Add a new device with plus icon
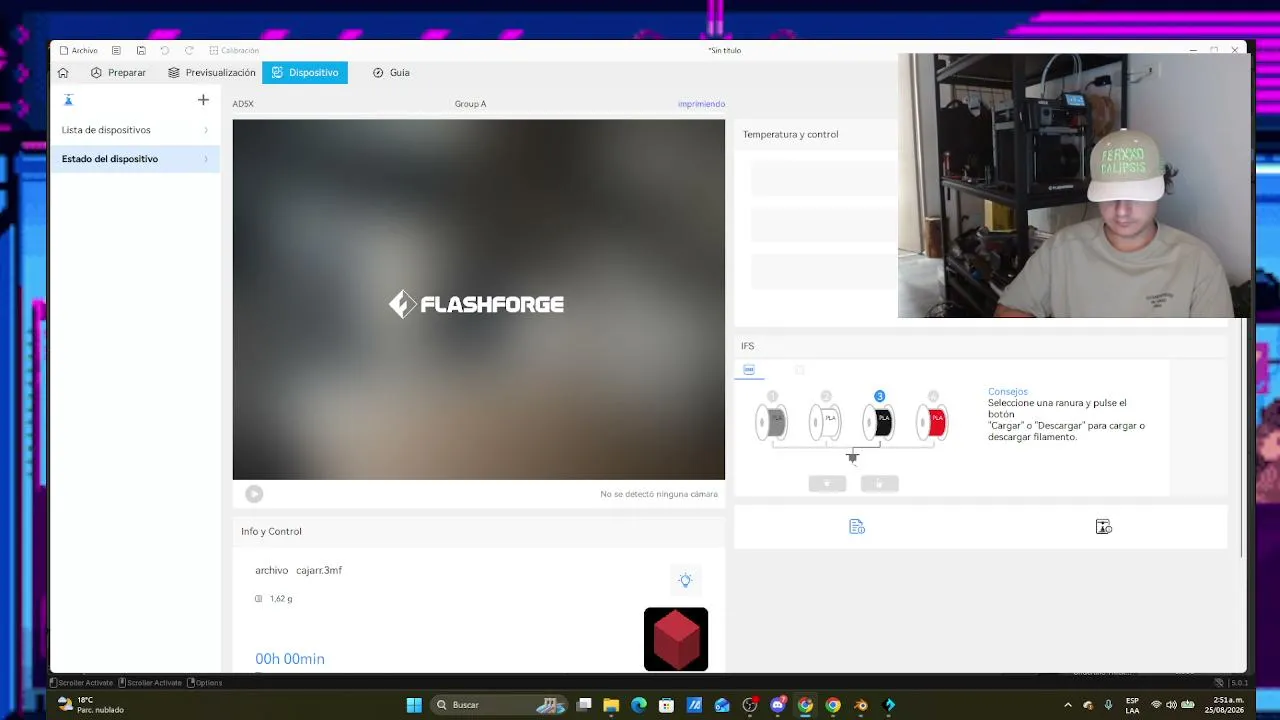Viewport: 1280px width, 720px height. tap(203, 100)
